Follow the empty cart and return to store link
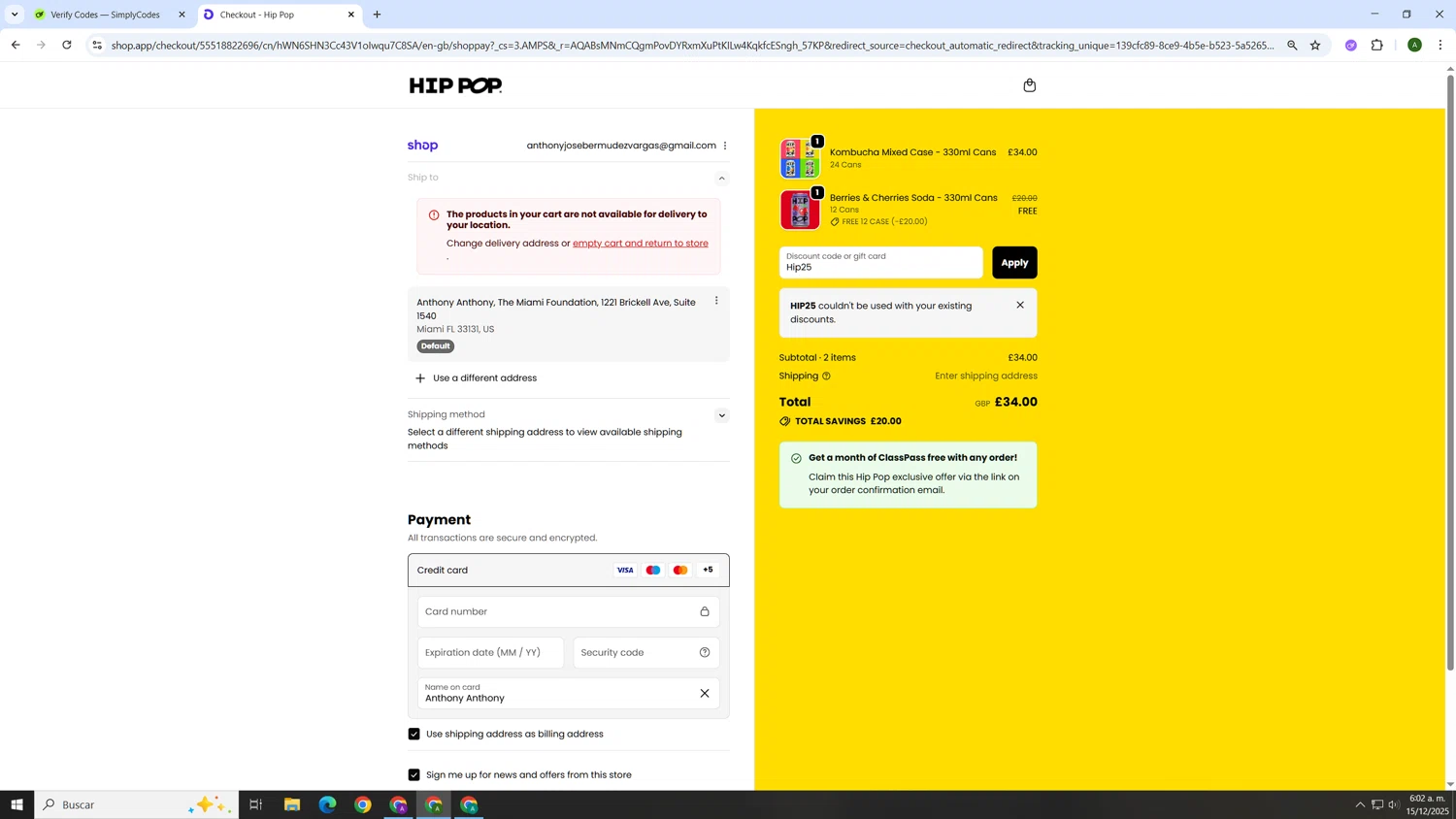1456x819 pixels. pos(641,244)
